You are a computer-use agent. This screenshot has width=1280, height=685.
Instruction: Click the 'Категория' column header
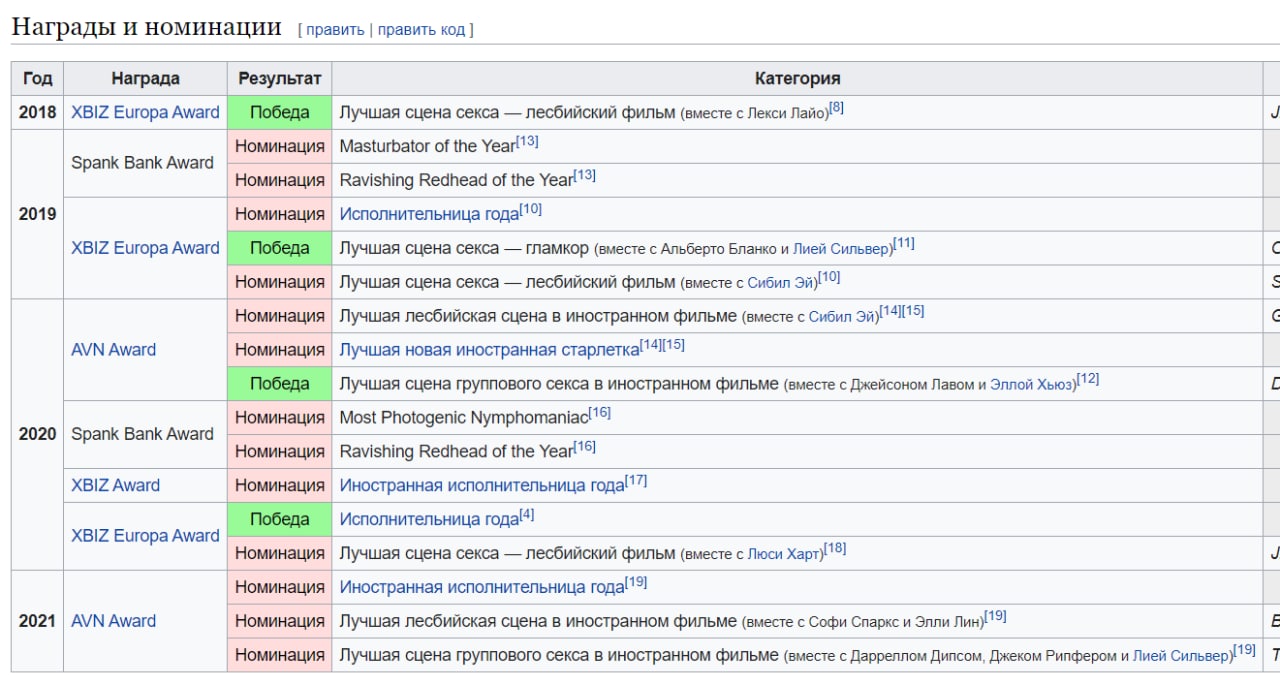(x=797, y=78)
